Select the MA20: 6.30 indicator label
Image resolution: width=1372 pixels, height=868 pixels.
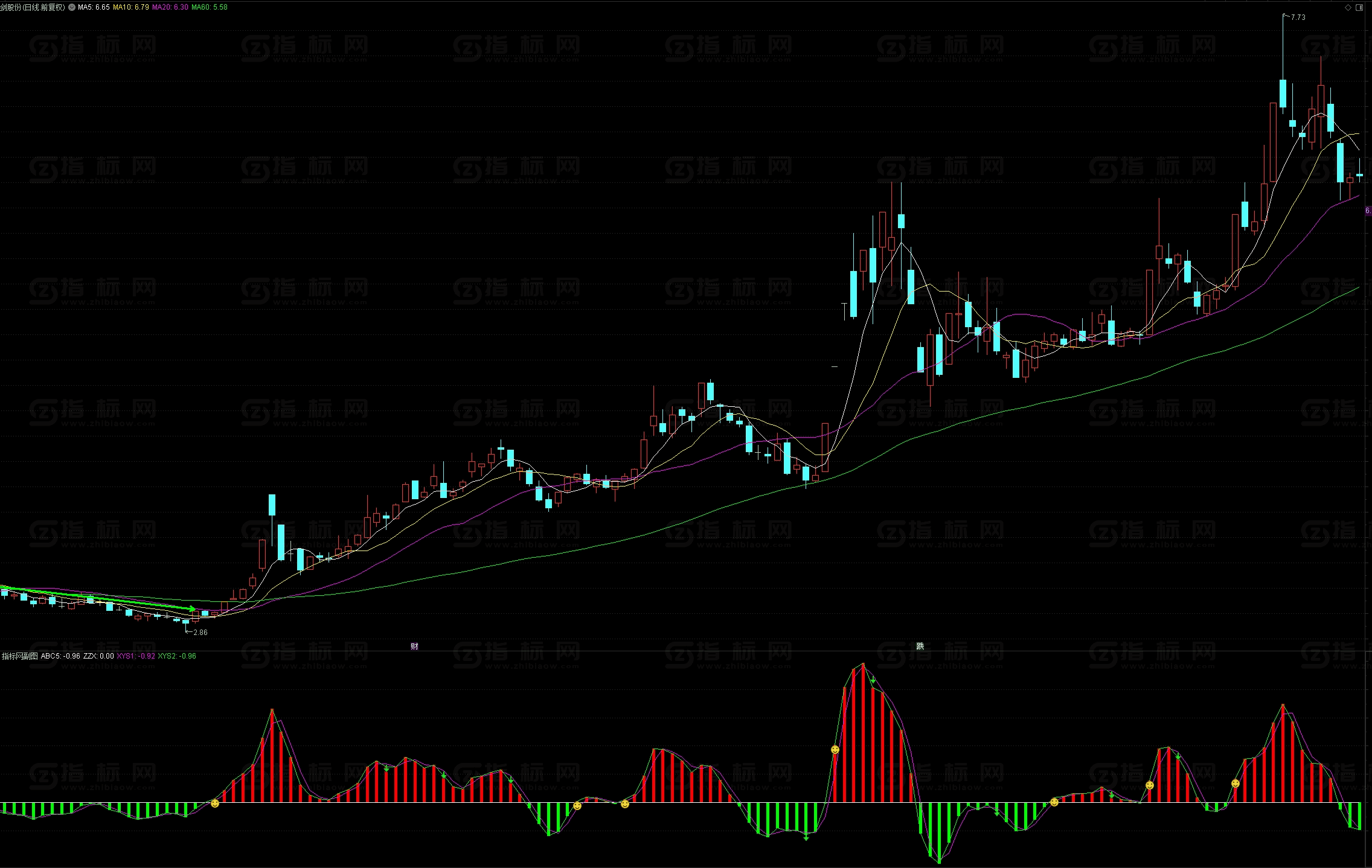[x=170, y=7]
